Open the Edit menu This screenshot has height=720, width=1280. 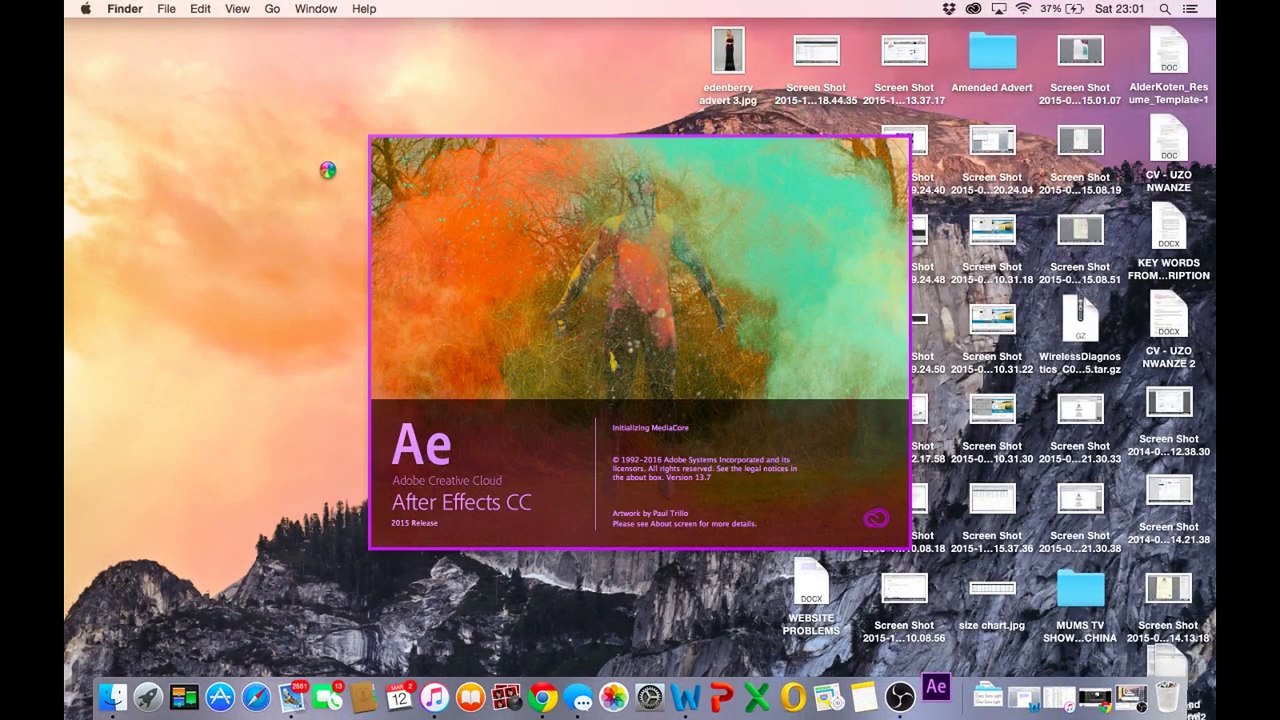click(200, 9)
